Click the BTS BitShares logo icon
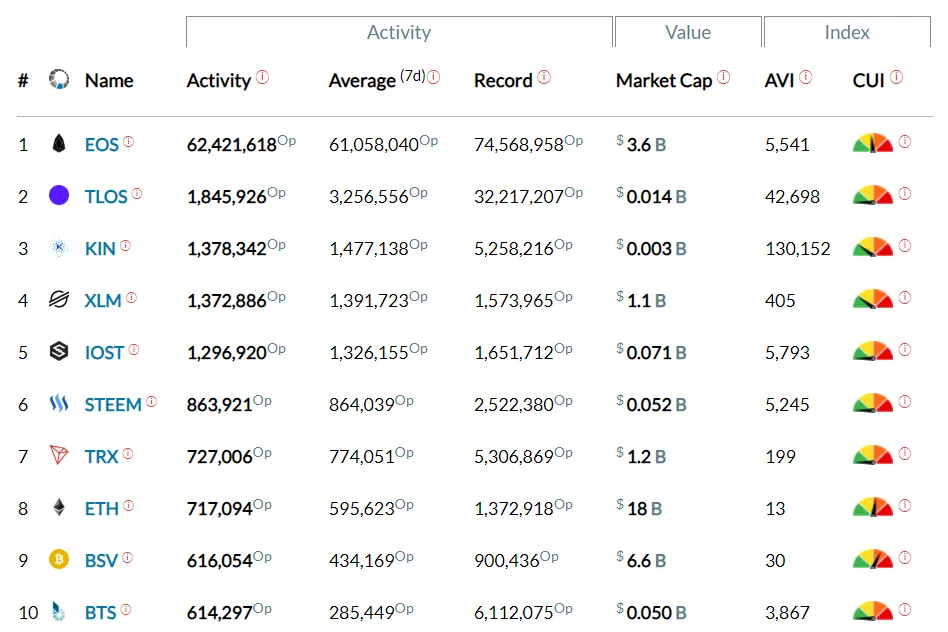 (59, 611)
